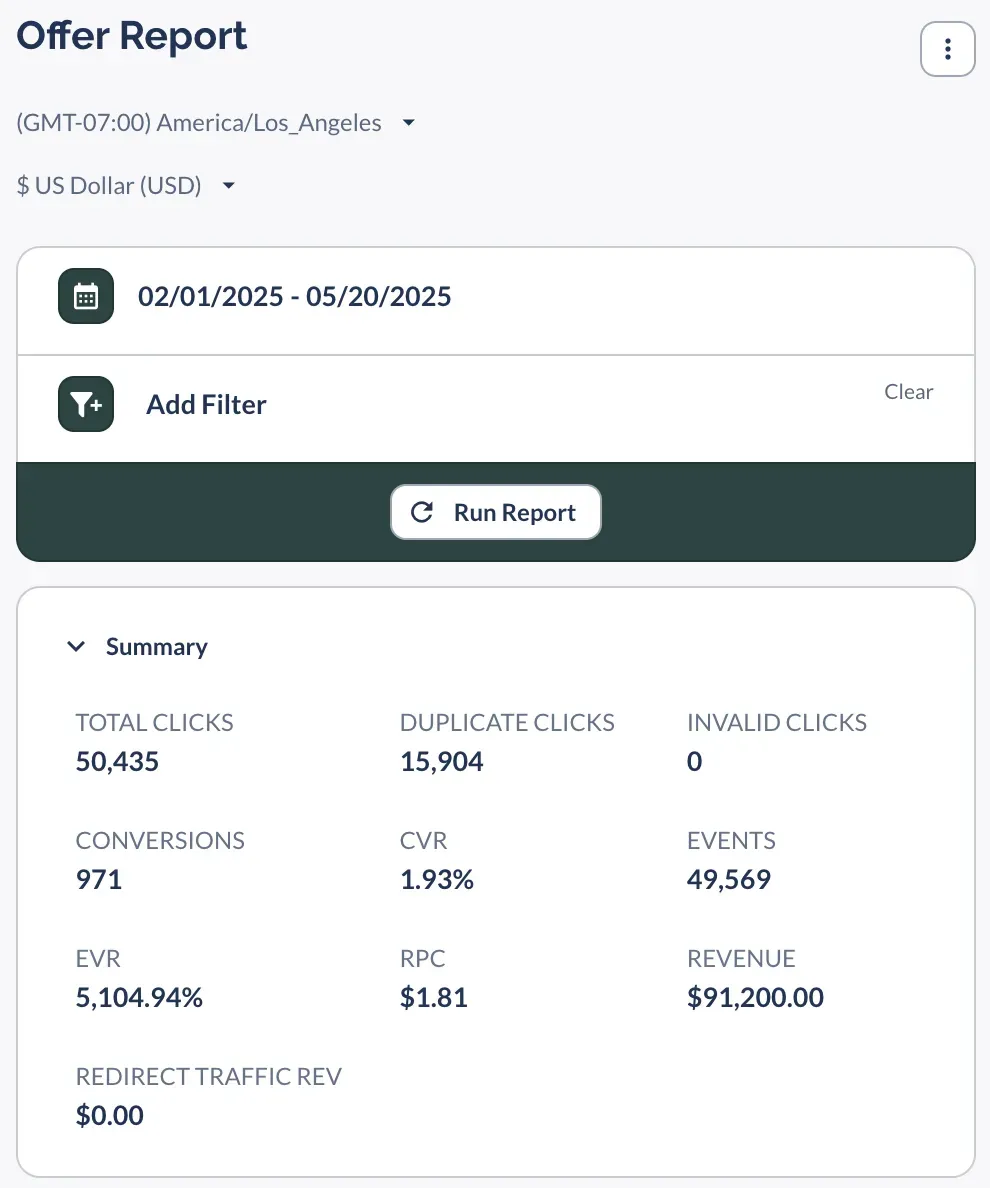Click the Run Report button

click(496, 512)
